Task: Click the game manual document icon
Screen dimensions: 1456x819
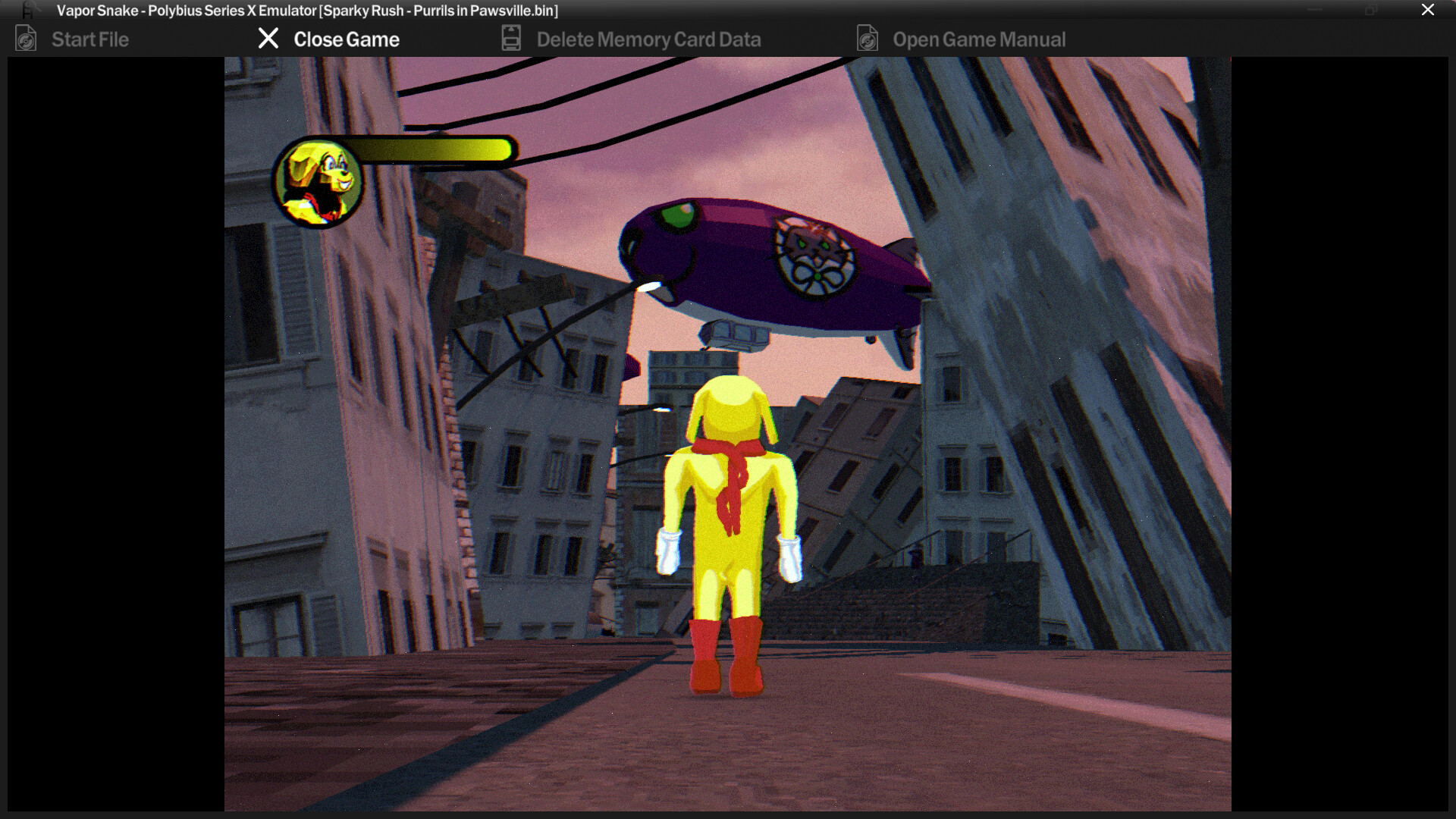Action: (x=867, y=39)
